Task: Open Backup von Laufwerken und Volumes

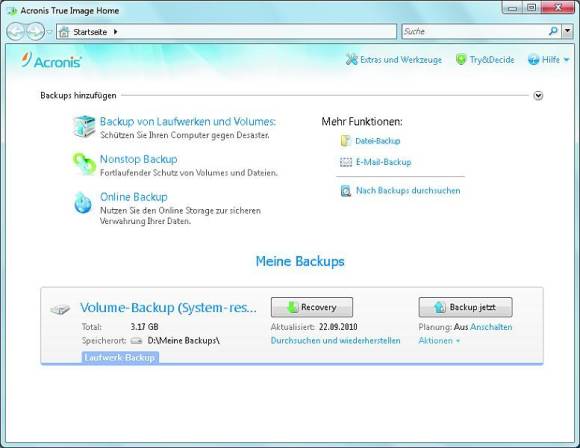Action: click(188, 121)
